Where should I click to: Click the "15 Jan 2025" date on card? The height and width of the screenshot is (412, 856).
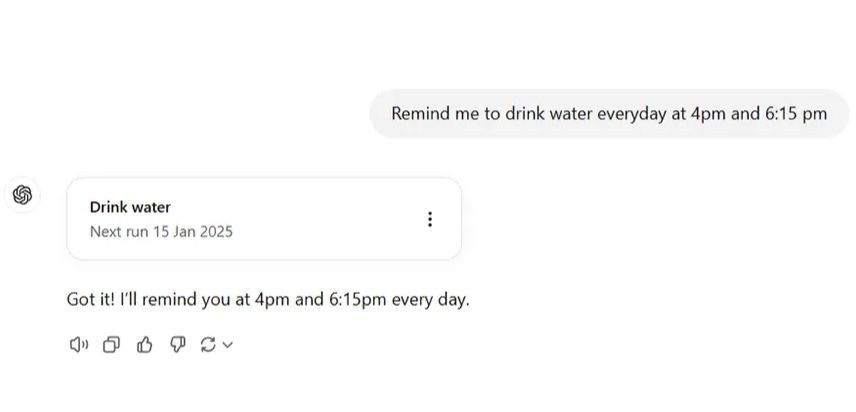point(193,232)
